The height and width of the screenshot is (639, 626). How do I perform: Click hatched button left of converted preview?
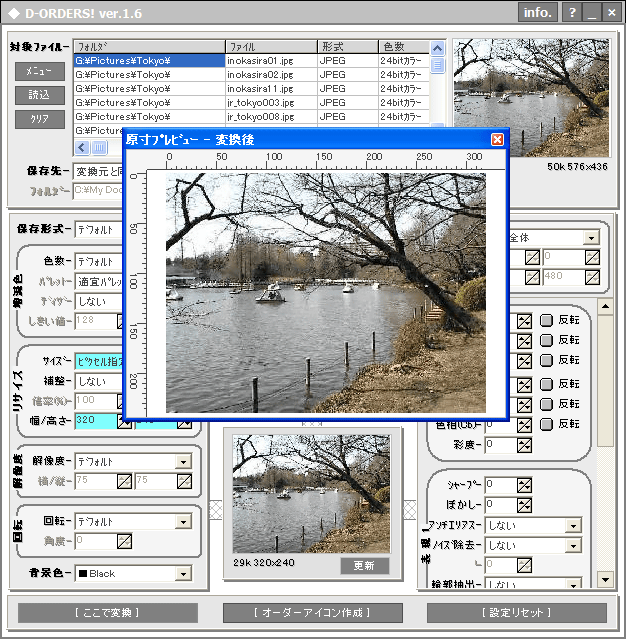coord(216,510)
